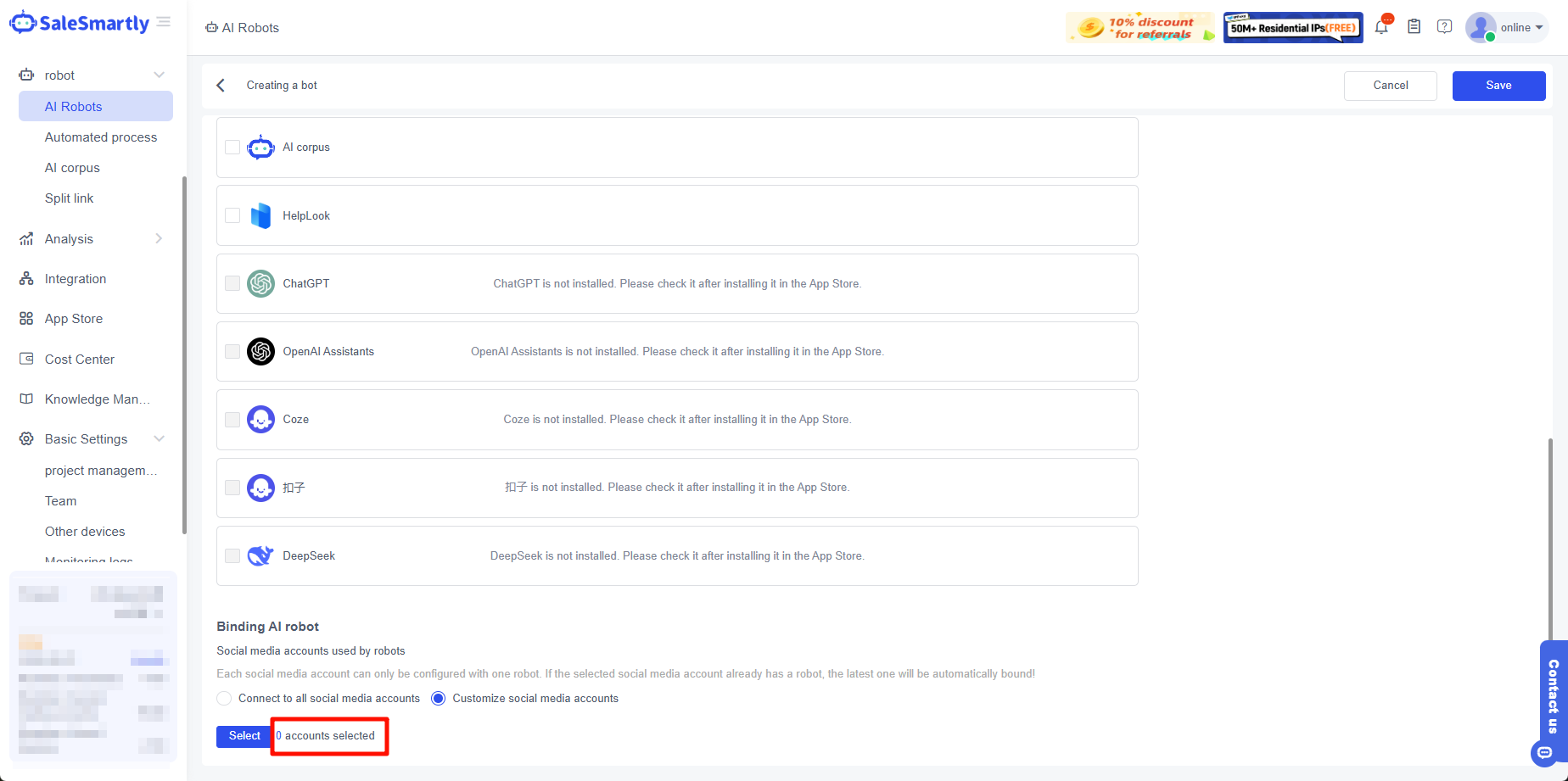This screenshot has height=781, width=1568.
Task: Click the Save button
Action: [x=1498, y=86]
